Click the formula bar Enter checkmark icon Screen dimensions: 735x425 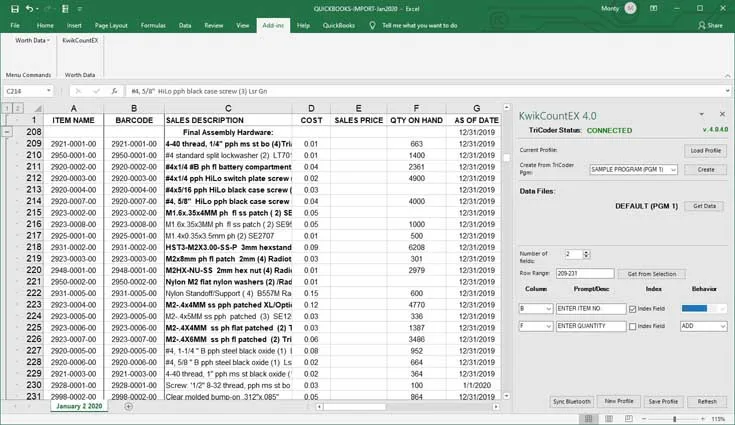pyautogui.click(x=97, y=91)
